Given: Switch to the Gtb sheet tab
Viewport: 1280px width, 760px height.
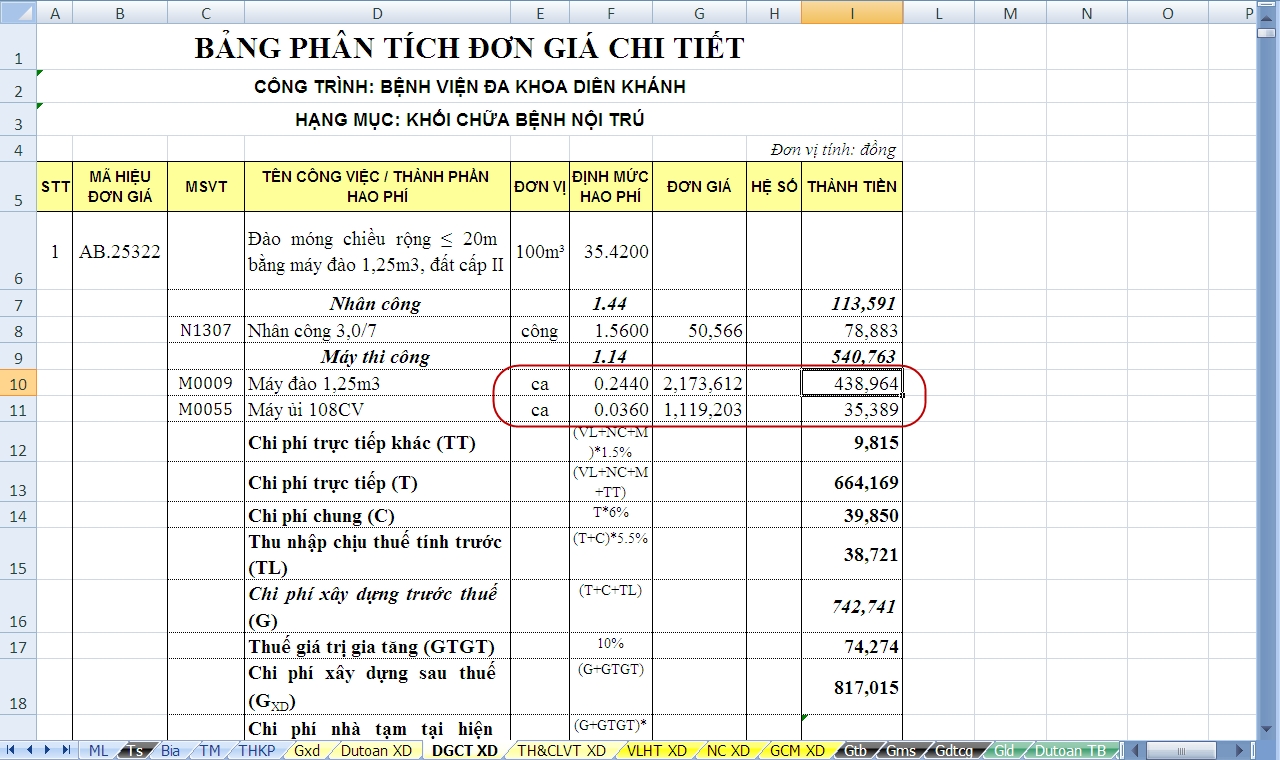Looking at the screenshot, I should pos(855,750).
